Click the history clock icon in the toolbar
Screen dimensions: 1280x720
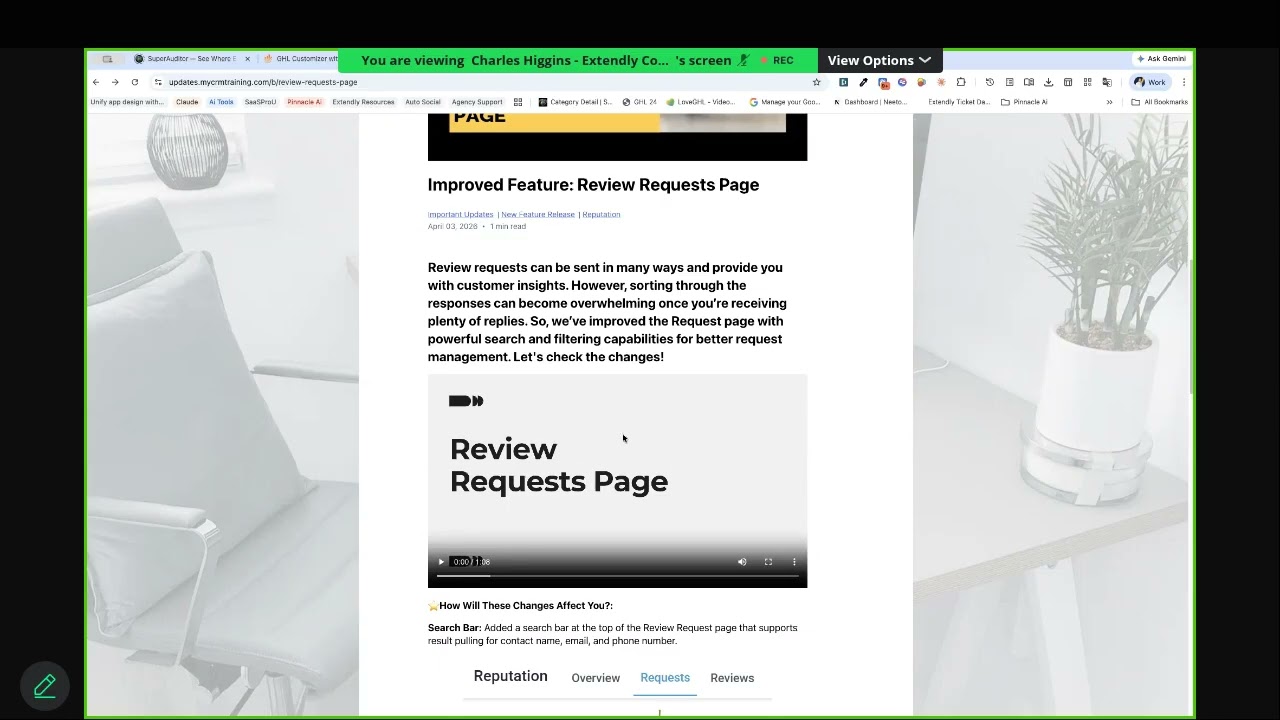pyautogui.click(x=990, y=82)
